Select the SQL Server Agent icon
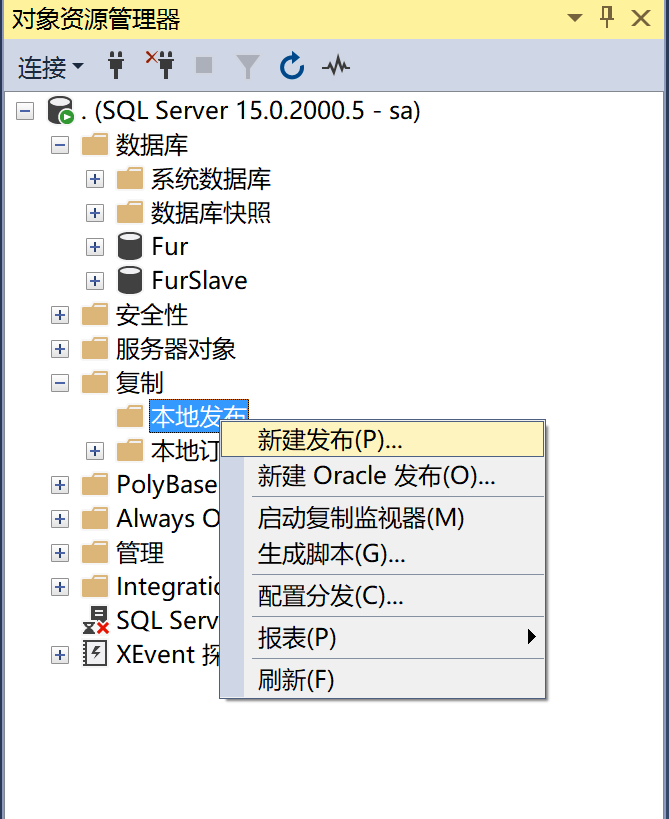The image size is (669, 819). point(95,620)
